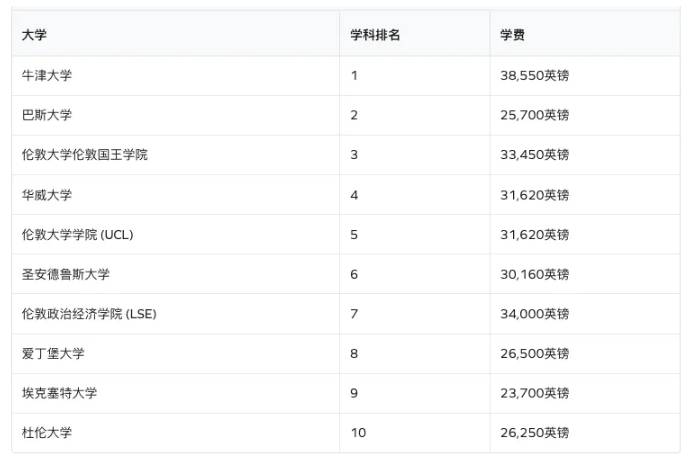Viewport: 688px width, 459px height.
Task: Select the 爱丁堡大学 cell
Action: point(53,354)
